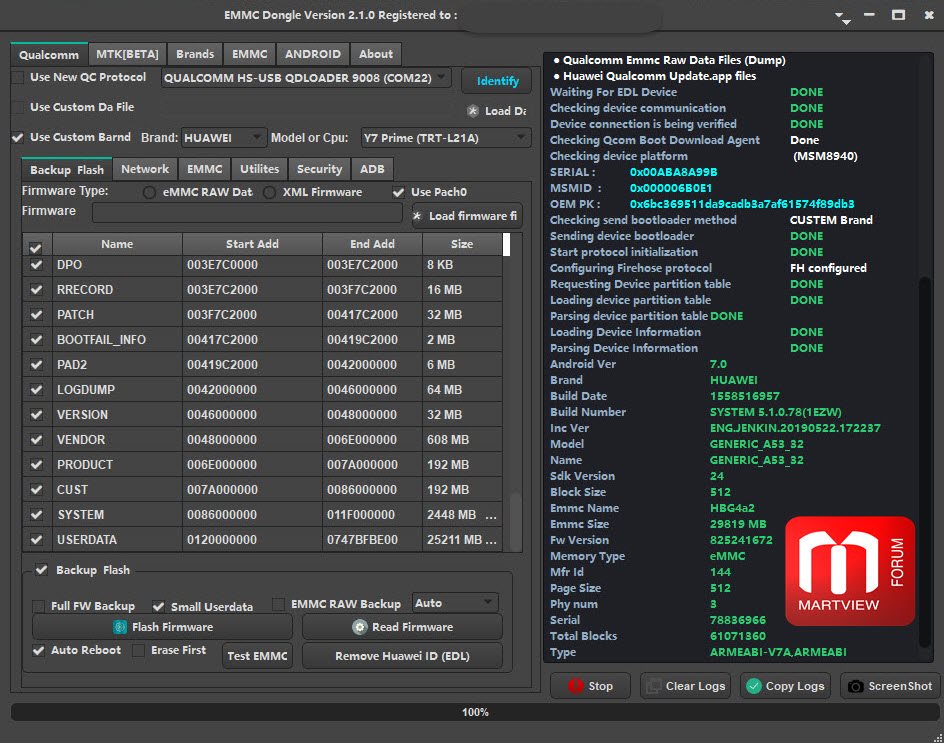Click the Firmware path input field
Image resolution: width=944 pixels, height=743 pixels.
(247, 211)
